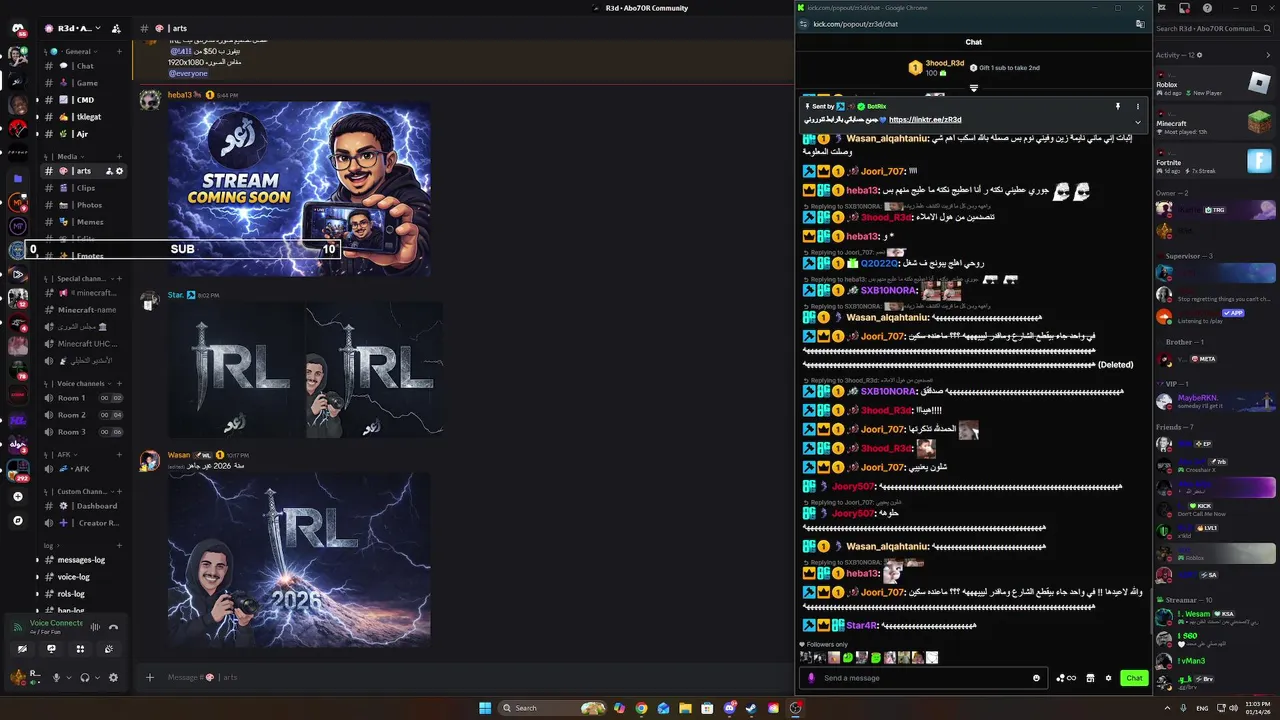1280x720 pixels.
Task: Collapse the Special channels category
Action: coord(80,278)
